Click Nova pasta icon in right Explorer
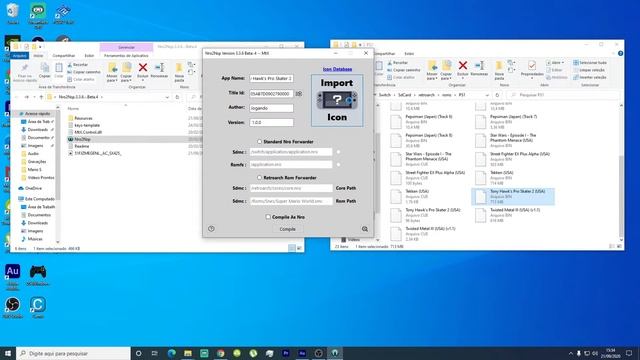 [499, 70]
